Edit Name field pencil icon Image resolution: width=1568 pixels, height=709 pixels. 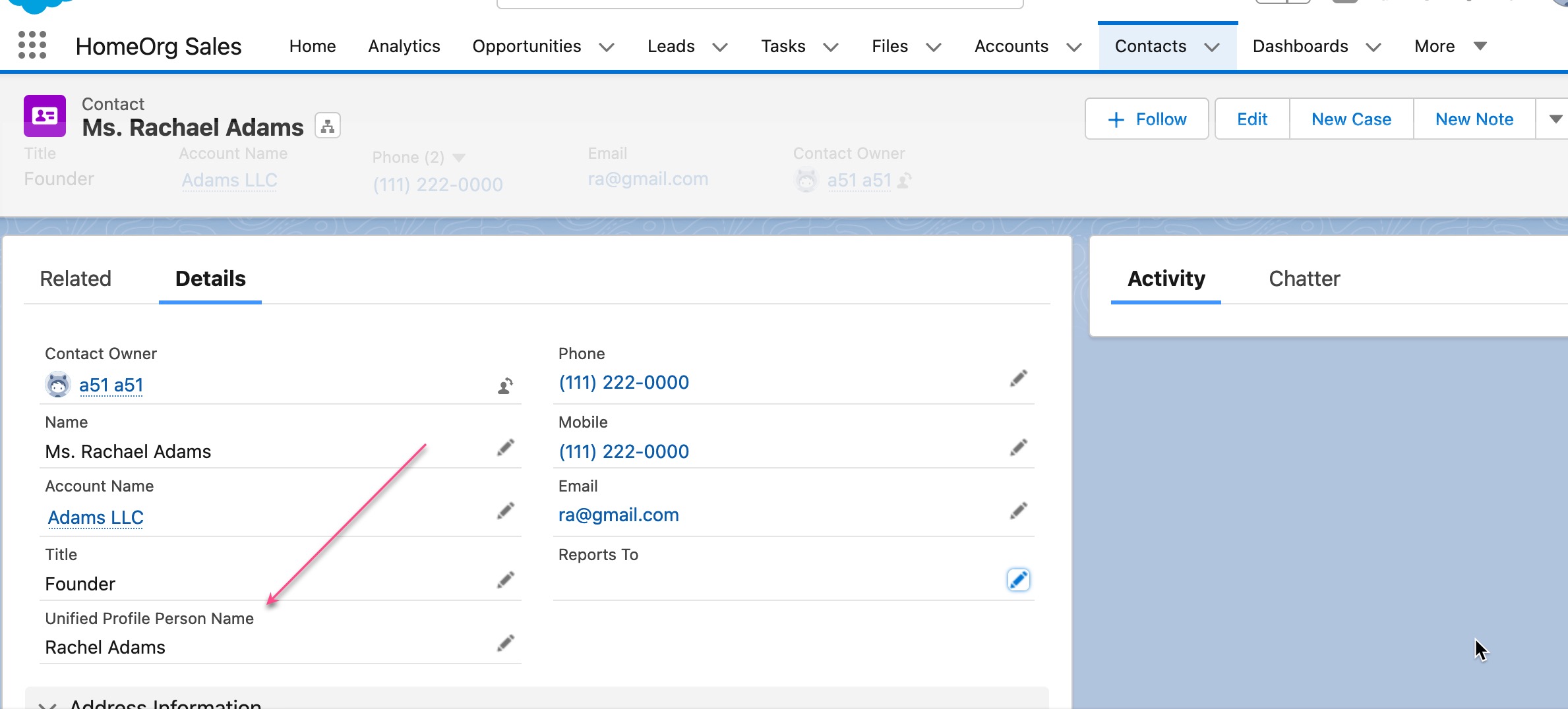tap(505, 448)
